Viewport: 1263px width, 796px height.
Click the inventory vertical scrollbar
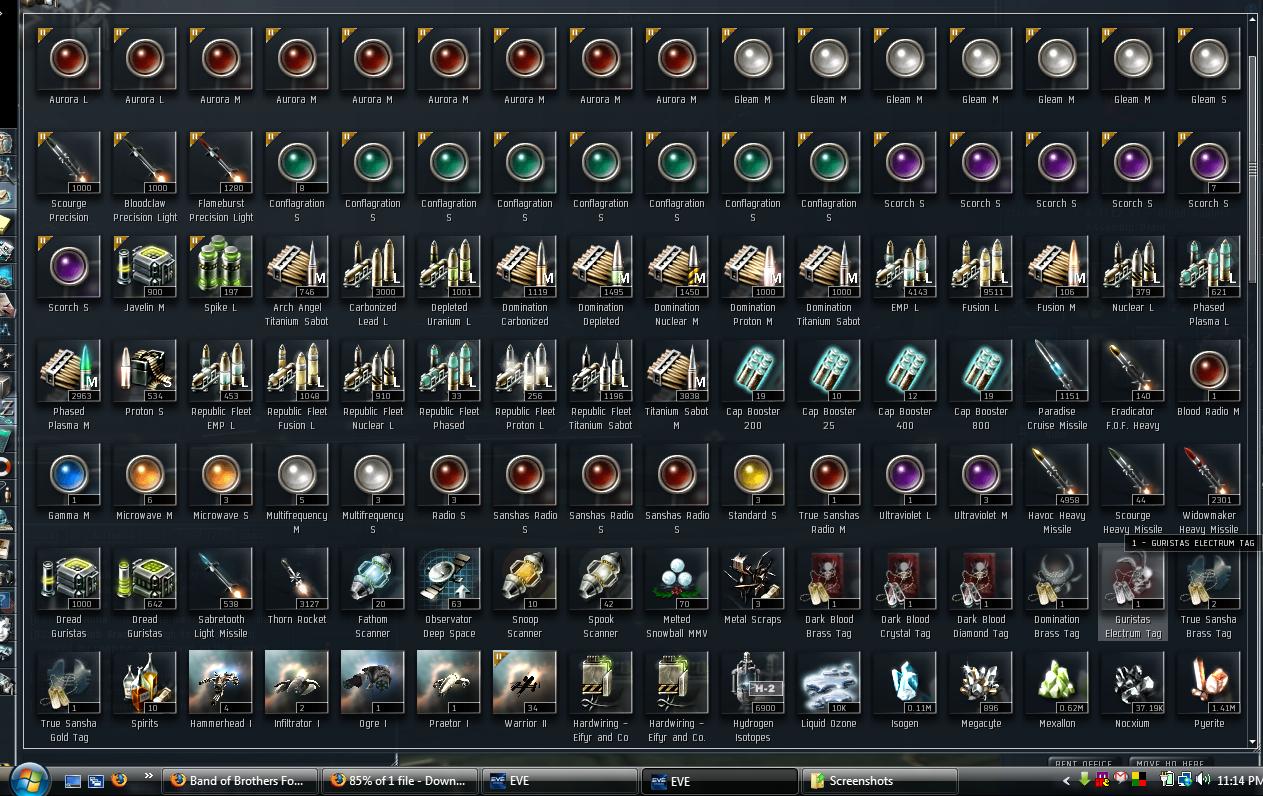coord(1253,380)
